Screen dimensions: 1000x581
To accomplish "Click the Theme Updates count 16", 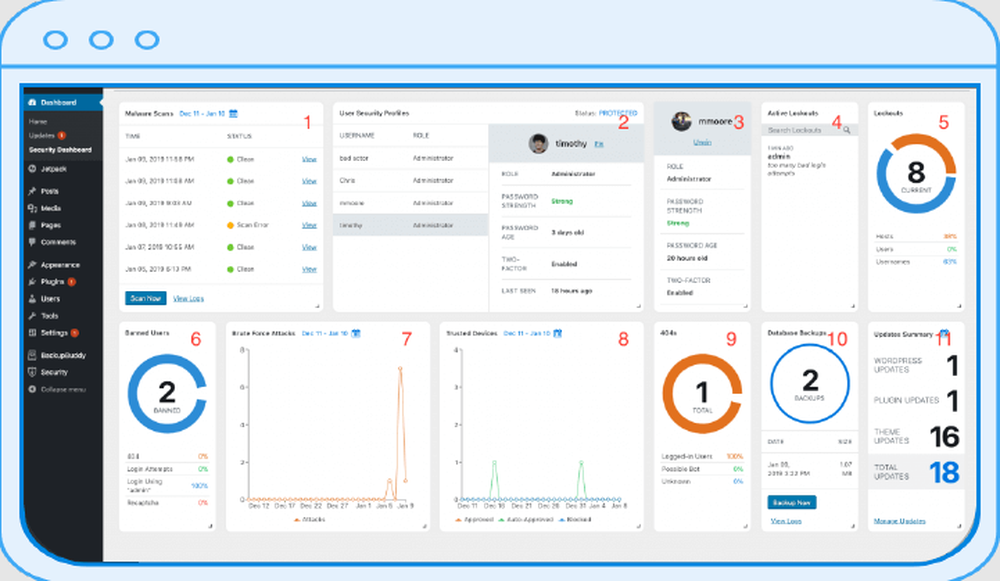I will 944,437.
